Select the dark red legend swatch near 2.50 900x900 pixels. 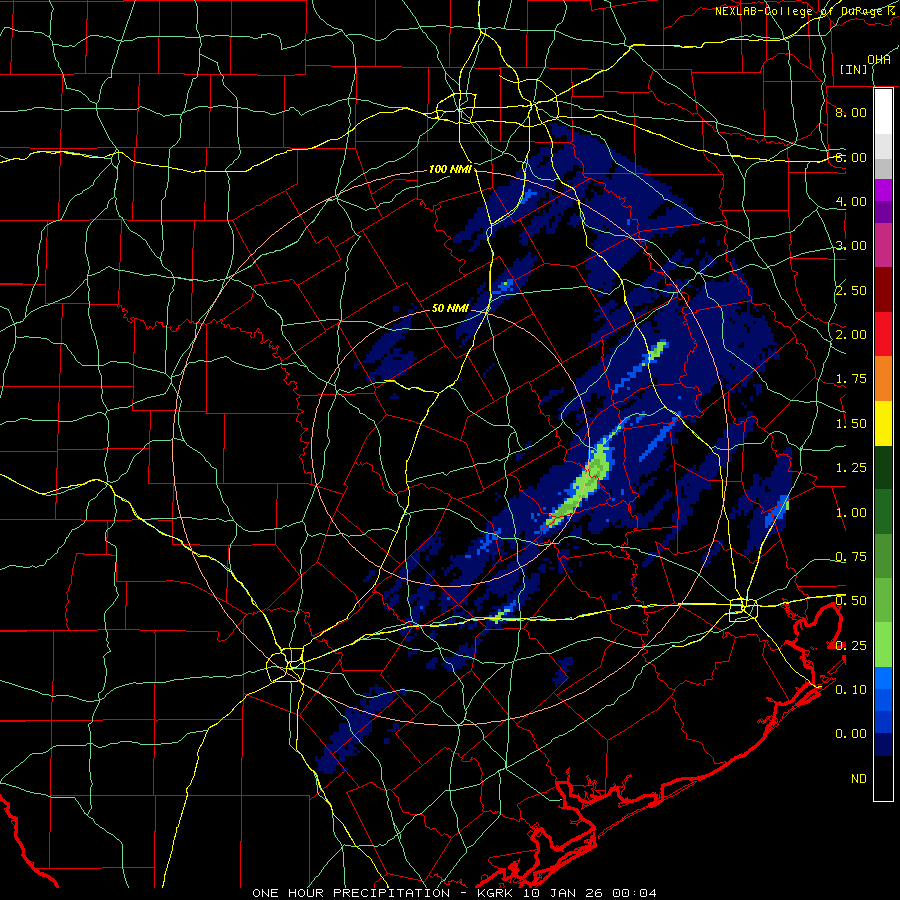[883, 290]
